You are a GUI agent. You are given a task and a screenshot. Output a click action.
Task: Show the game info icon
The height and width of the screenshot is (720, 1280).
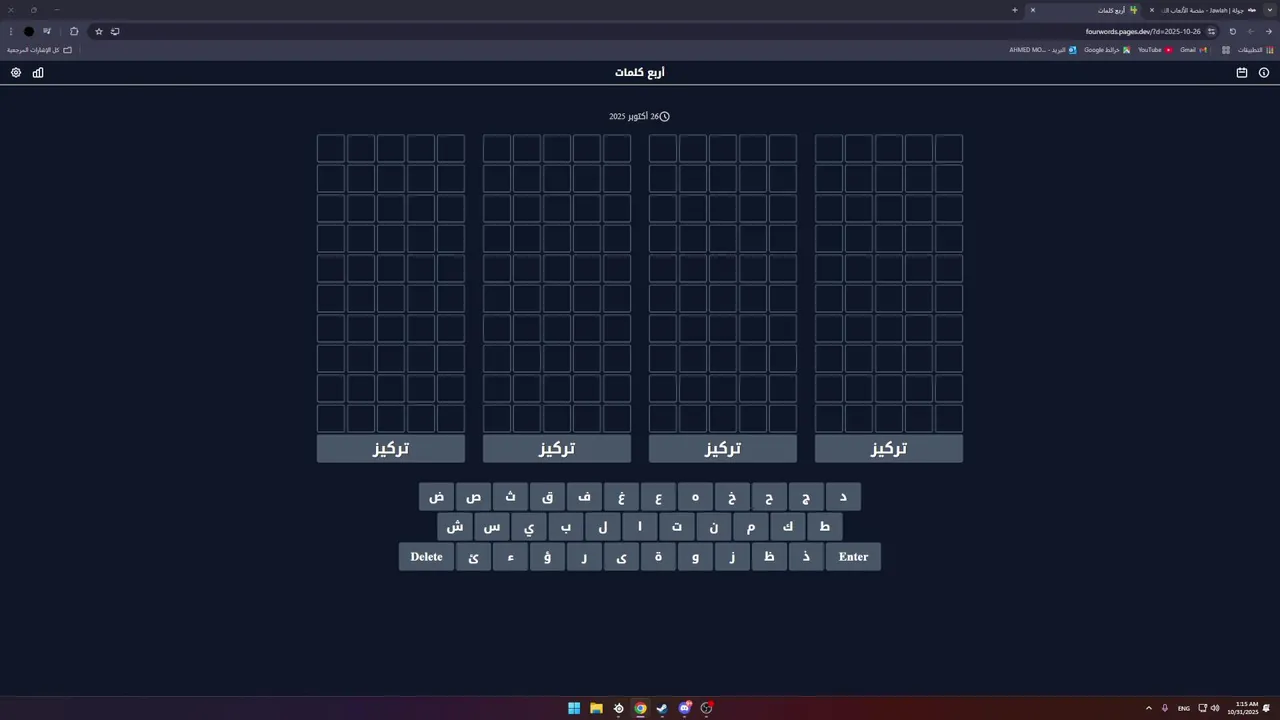pyautogui.click(x=1264, y=73)
